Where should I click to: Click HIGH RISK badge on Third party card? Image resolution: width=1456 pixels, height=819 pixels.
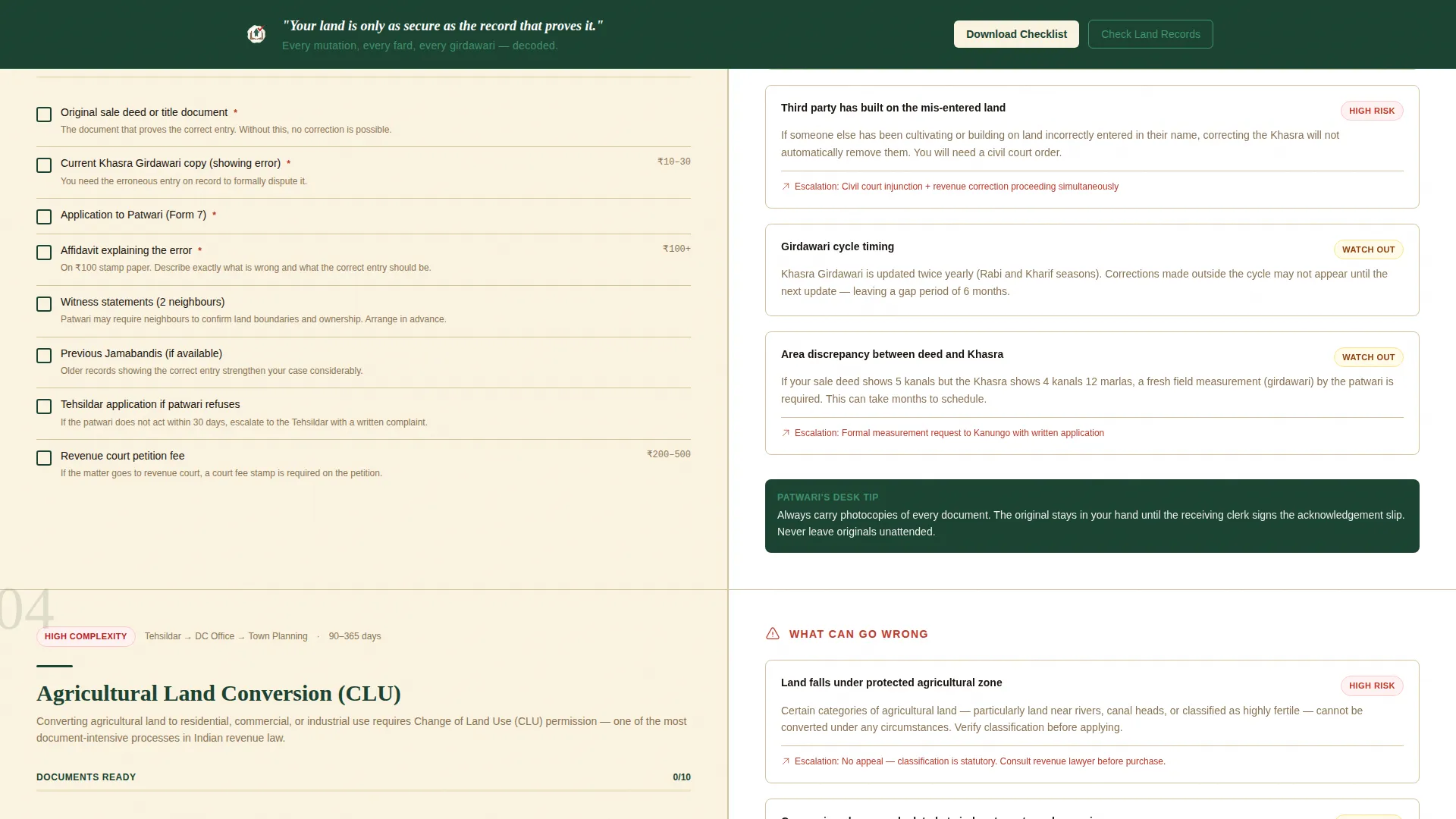pyautogui.click(x=1372, y=111)
